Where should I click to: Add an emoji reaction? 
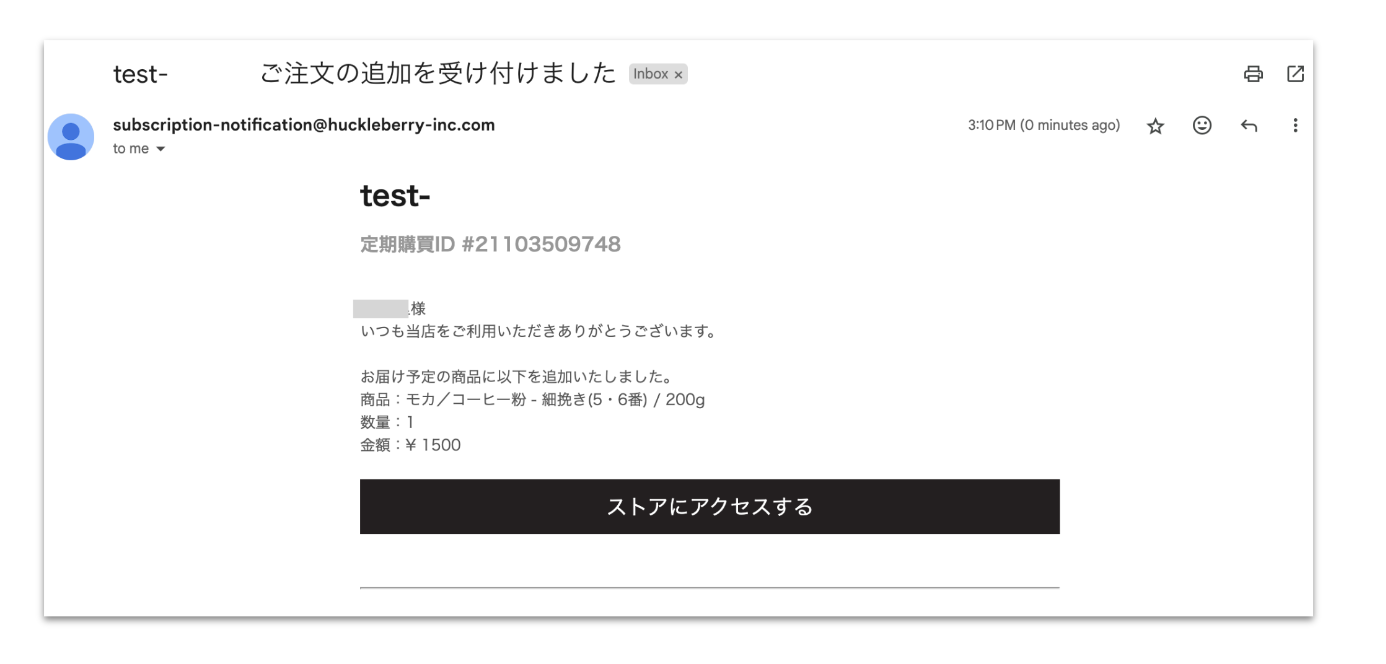click(1203, 126)
